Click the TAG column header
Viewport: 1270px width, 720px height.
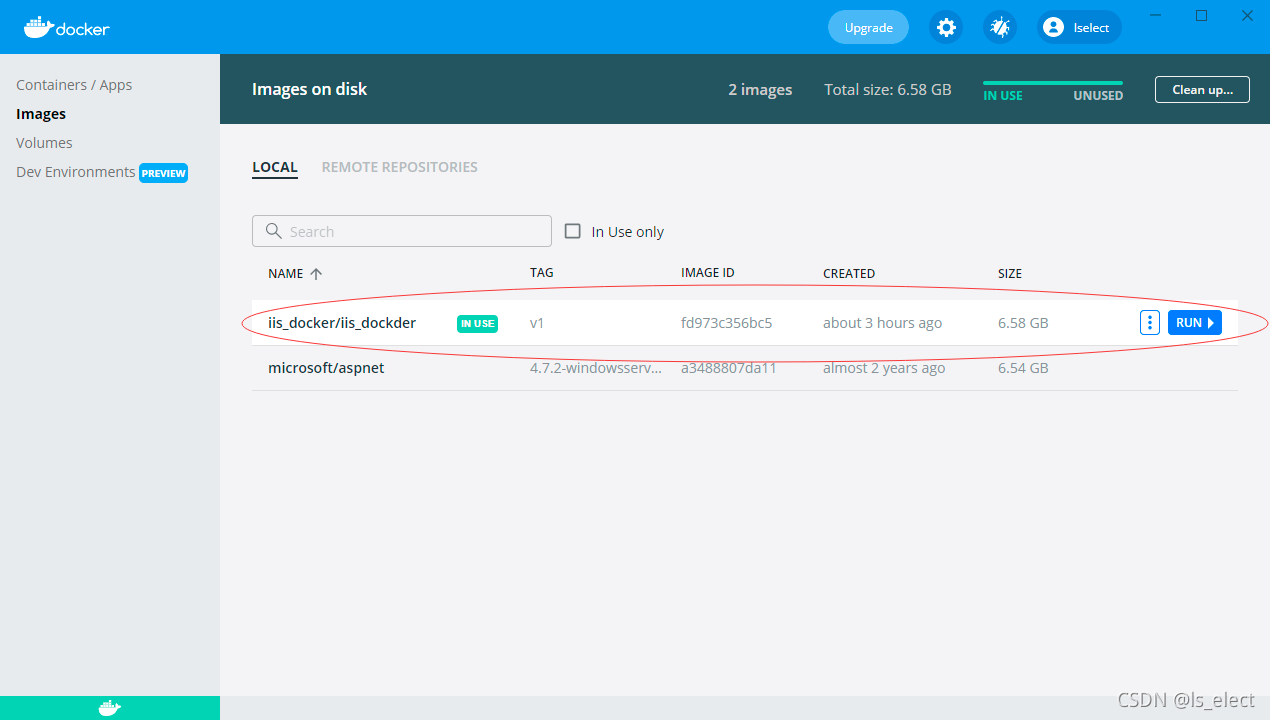[542, 273]
